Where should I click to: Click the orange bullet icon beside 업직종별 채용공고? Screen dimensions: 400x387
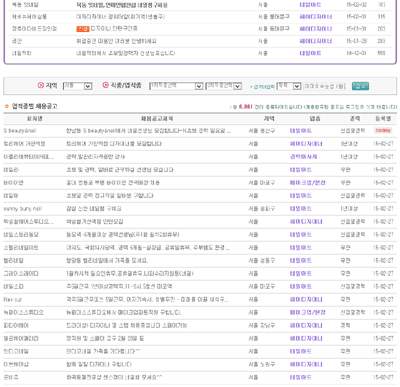coord(7,106)
